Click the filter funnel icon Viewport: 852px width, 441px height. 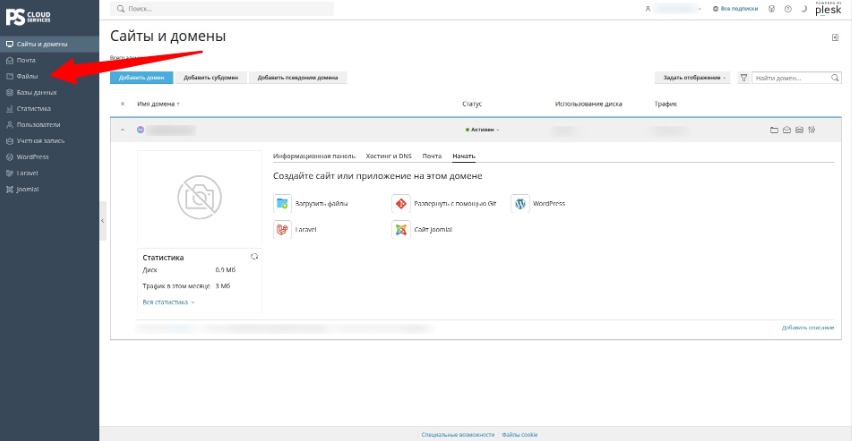point(743,78)
